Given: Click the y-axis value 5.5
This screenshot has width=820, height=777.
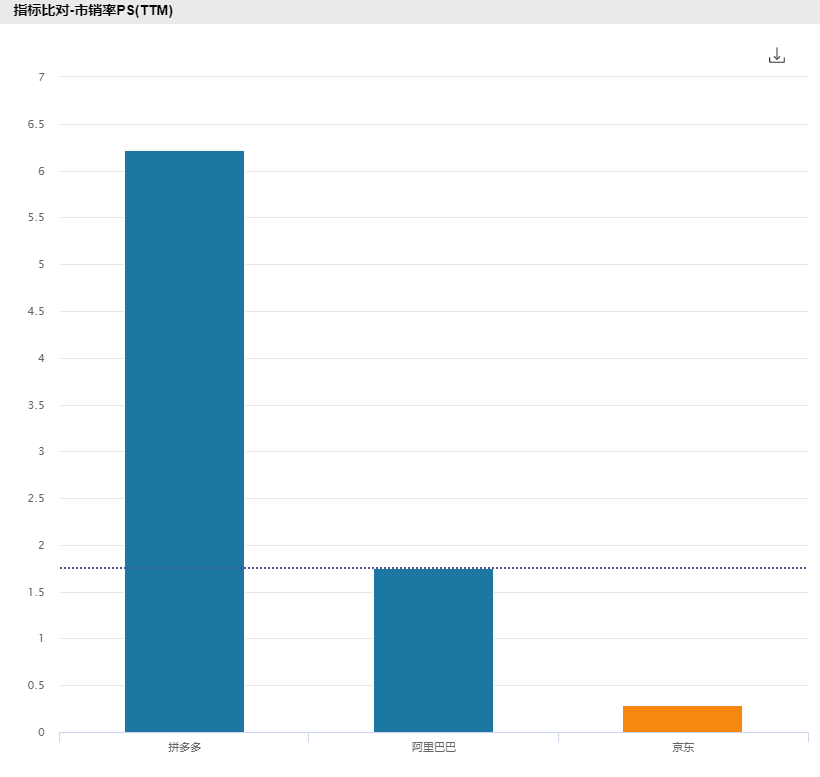Looking at the screenshot, I should point(36,218).
